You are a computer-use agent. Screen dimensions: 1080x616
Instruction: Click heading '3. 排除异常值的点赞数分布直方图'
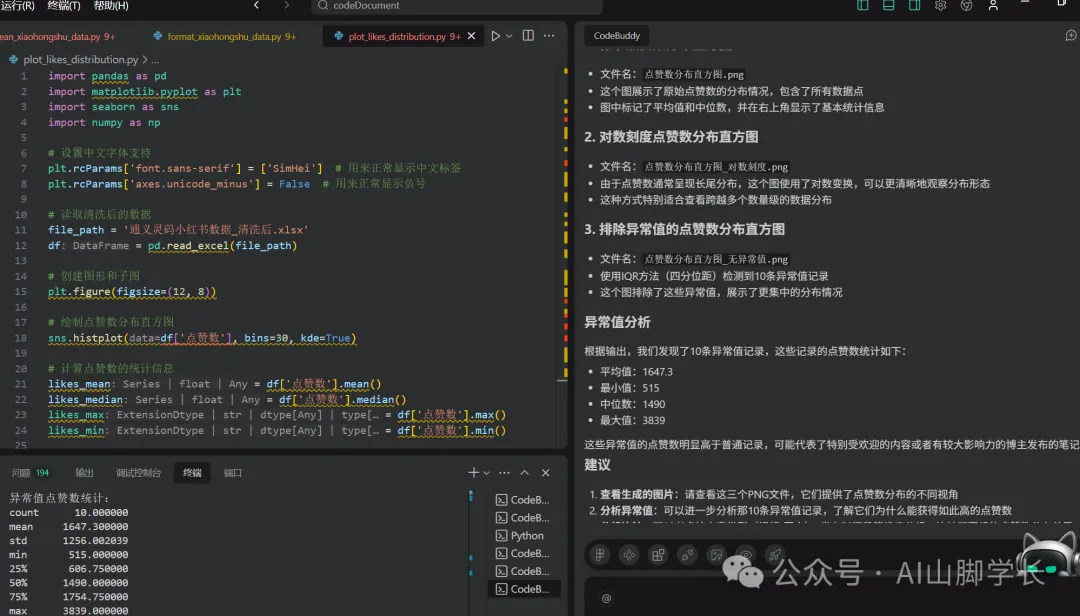click(x=685, y=229)
